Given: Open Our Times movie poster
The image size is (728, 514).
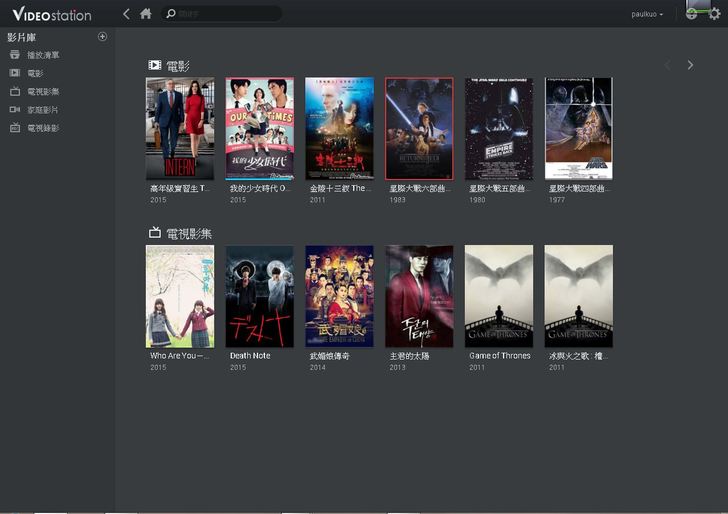Looking at the screenshot, I should pos(260,129).
